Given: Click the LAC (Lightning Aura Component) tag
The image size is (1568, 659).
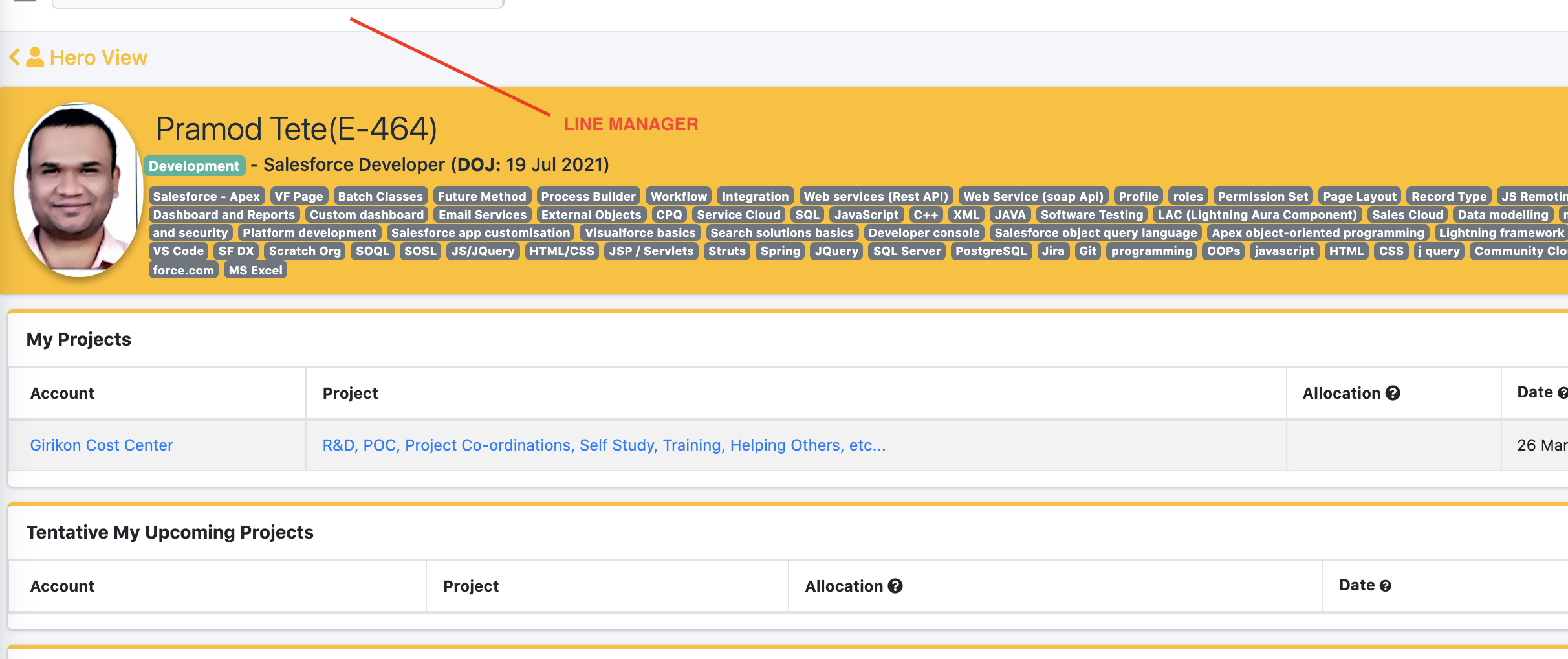Looking at the screenshot, I should (x=1257, y=214).
